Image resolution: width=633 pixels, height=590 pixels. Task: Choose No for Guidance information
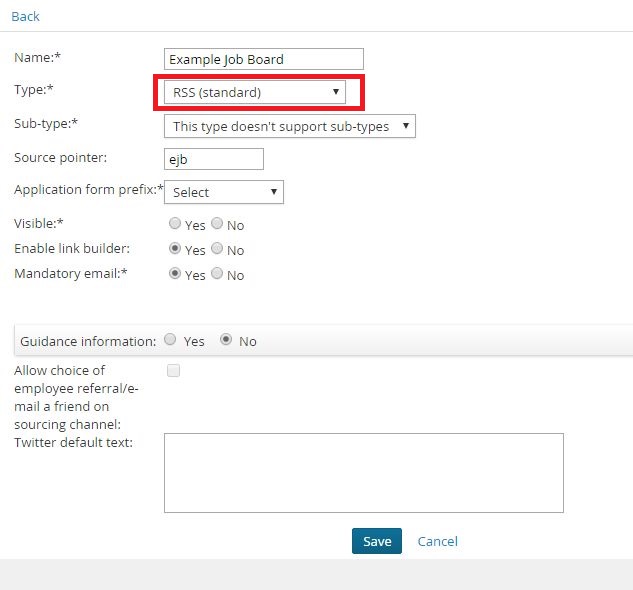point(226,340)
